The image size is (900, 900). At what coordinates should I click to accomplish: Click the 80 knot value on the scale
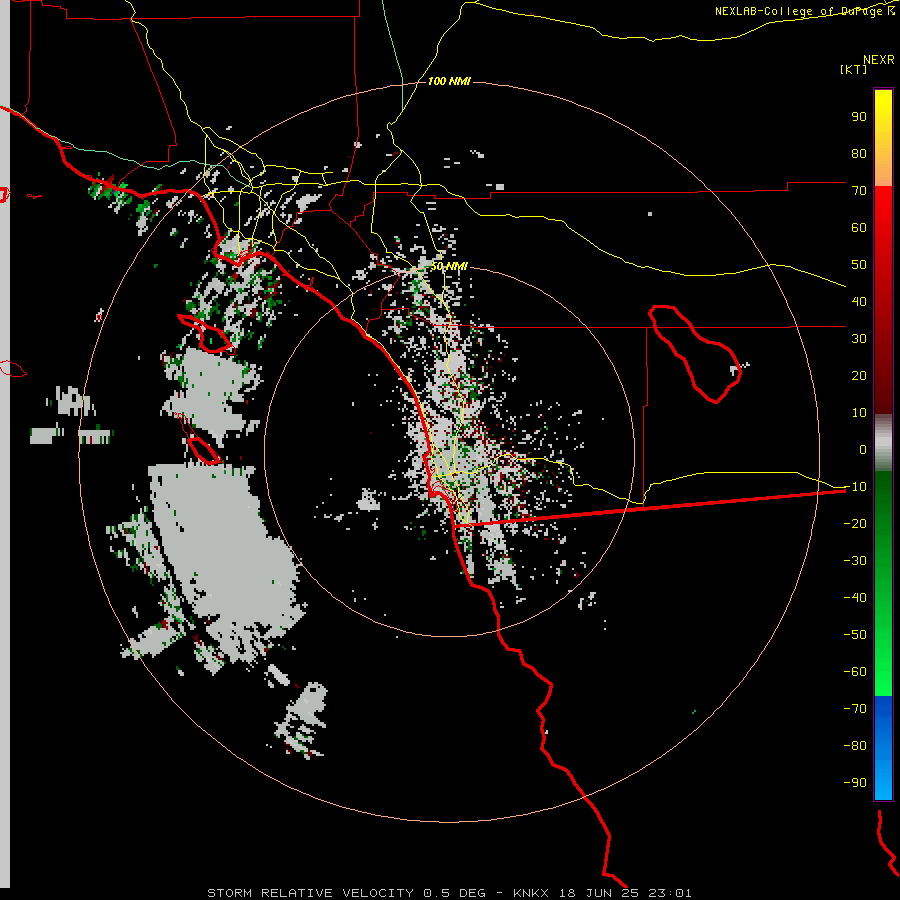[x=859, y=153]
